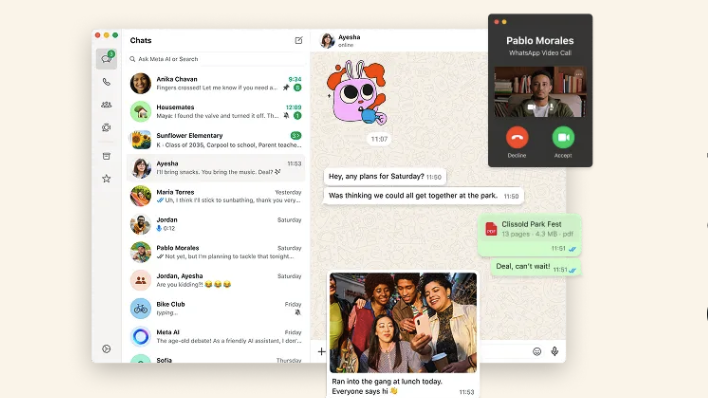Image resolution: width=708 pixels, height=398 pixels.
Task: Start a new chat with compose icon
Action: coord(298,40)
